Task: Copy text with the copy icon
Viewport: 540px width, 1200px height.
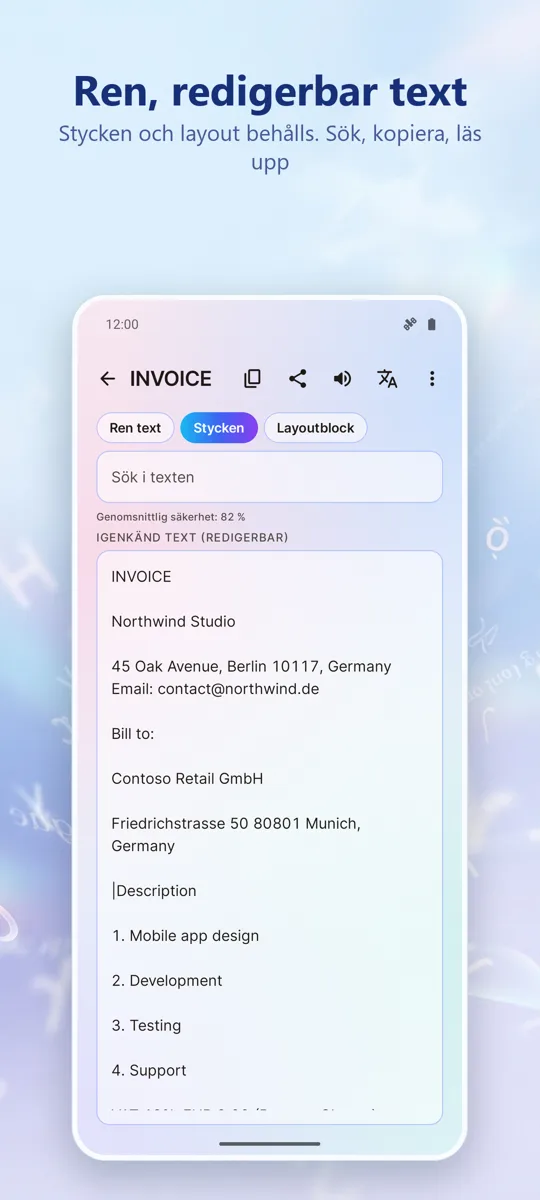Action: pyautogui.click(x=252, y=378)
